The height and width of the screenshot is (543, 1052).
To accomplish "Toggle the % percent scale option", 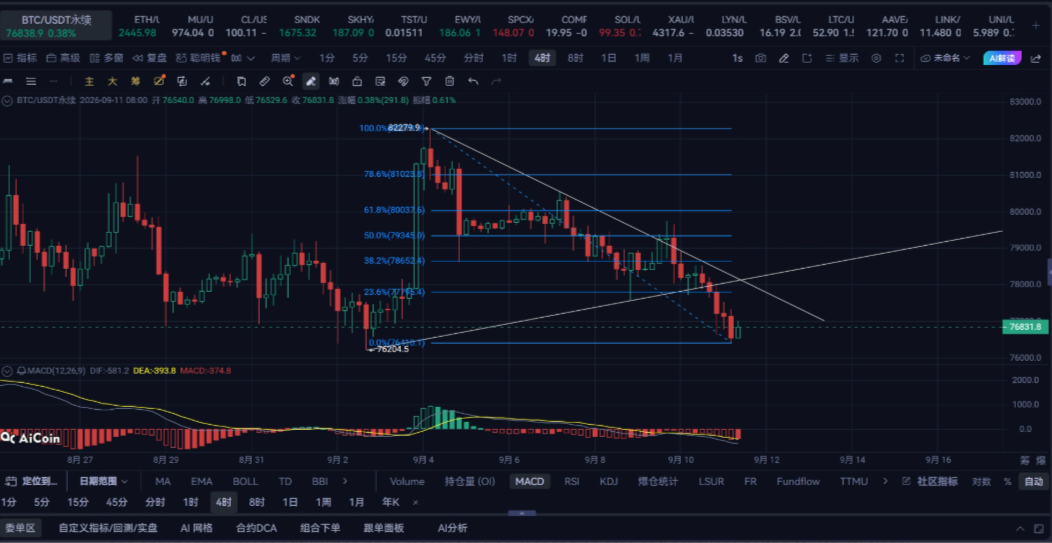I will [1007, 481].
